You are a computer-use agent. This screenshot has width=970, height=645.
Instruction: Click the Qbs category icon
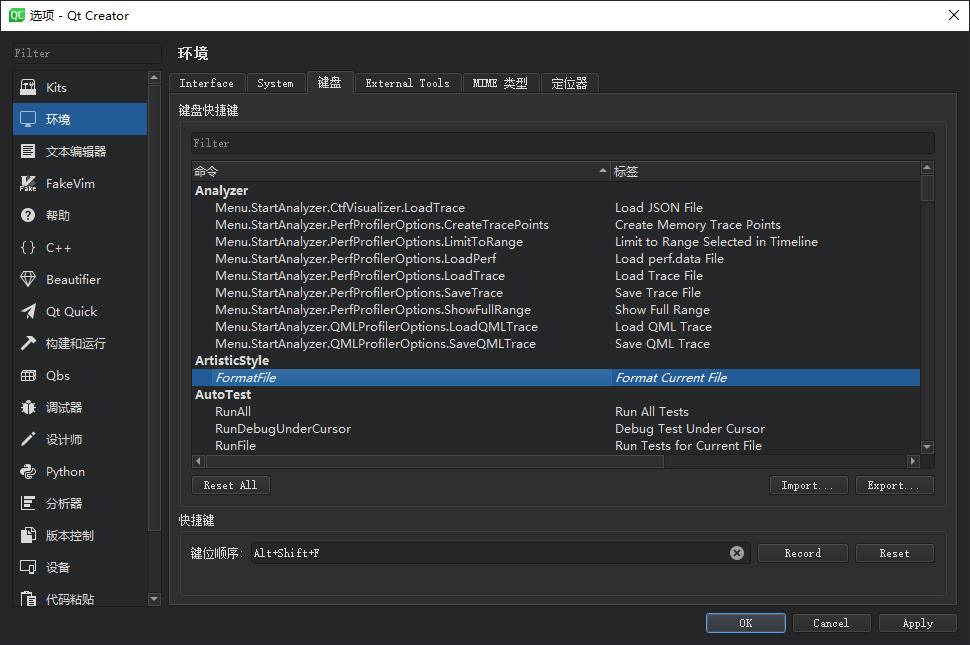click(28, 375)
